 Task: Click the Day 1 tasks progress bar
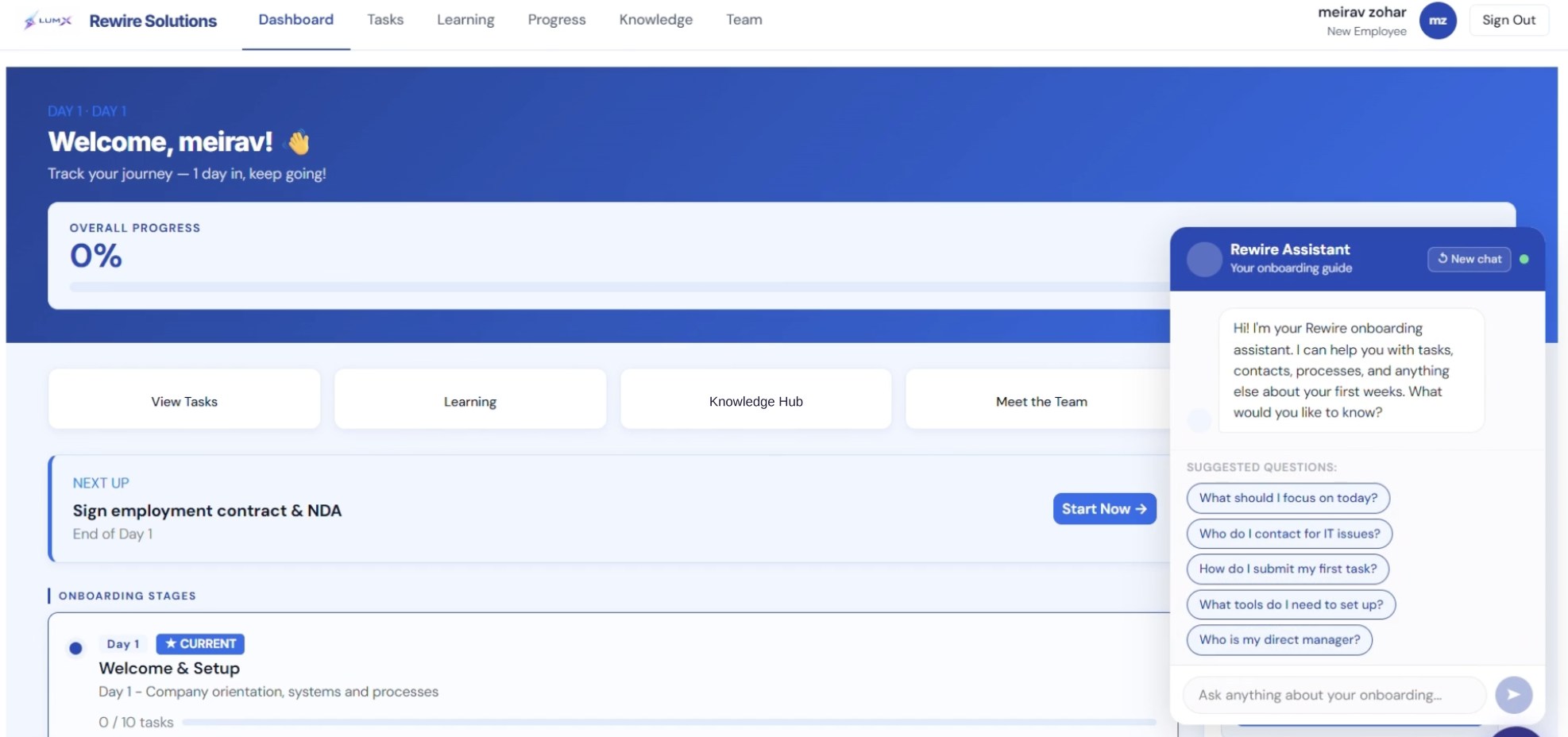pos(669,722)
